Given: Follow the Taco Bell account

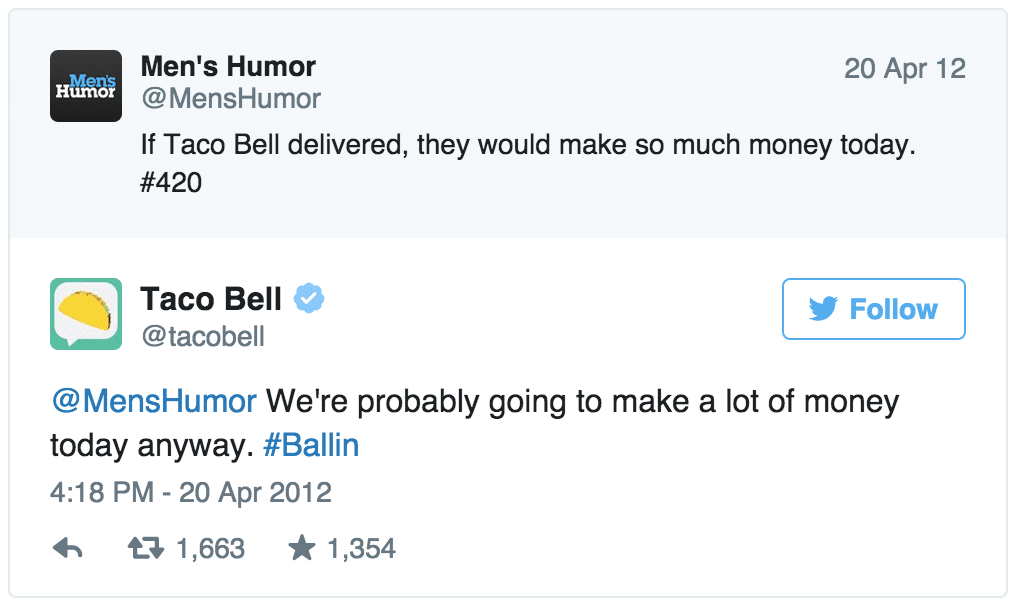Looking at the screenshot, I should click(874, 309).
